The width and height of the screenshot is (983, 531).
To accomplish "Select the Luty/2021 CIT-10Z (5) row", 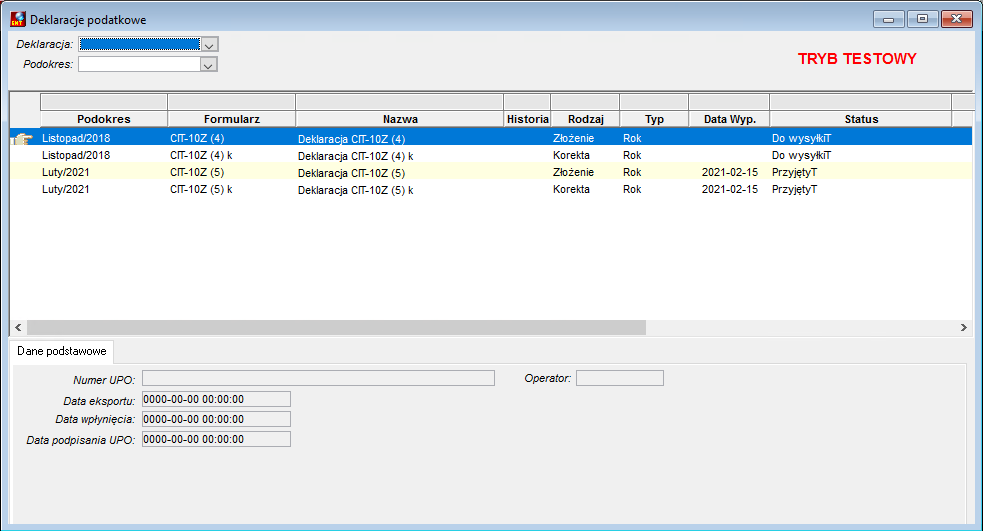I will 491,172.
